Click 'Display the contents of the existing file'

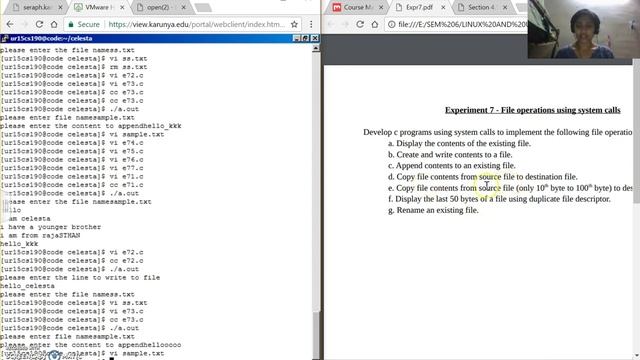point(459,143)
